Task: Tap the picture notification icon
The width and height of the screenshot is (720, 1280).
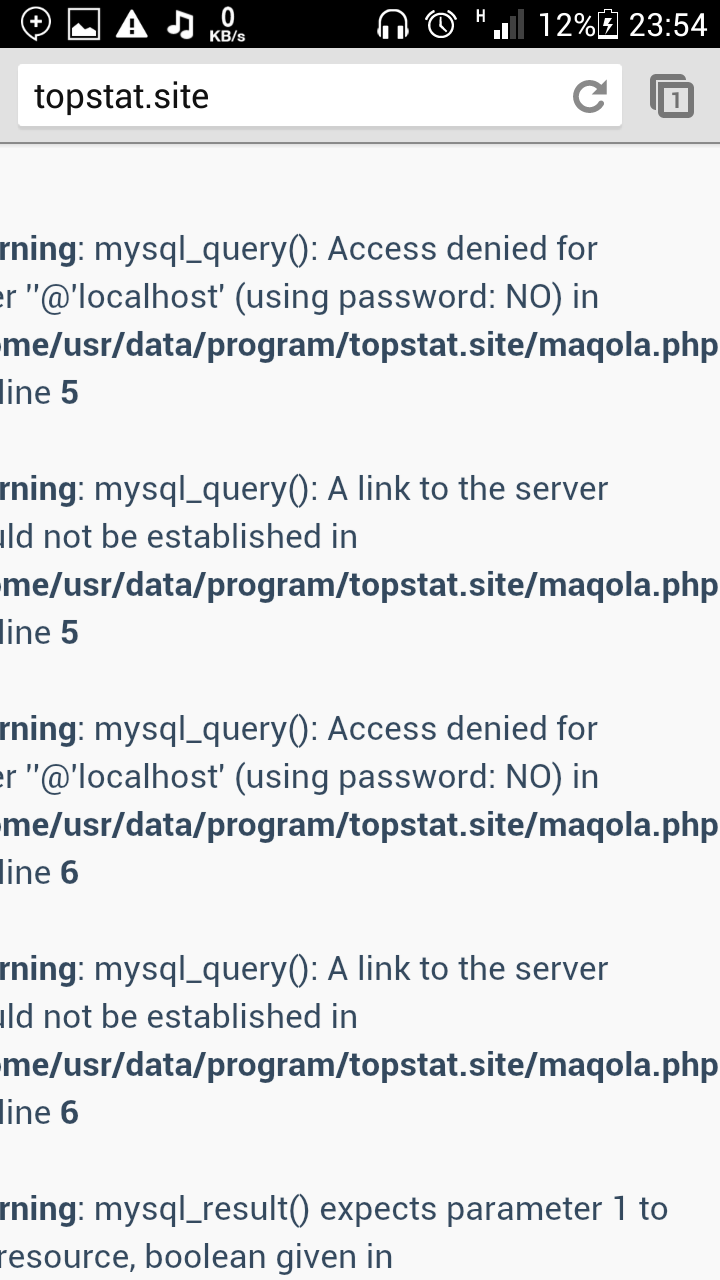Action: click(84, 24)
